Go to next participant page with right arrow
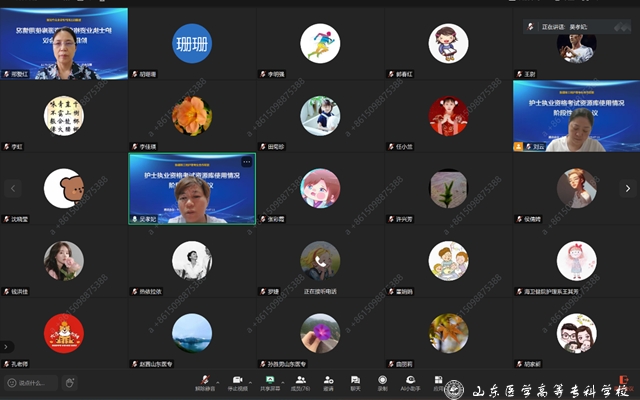640x400 pixels. pos(628,188)
